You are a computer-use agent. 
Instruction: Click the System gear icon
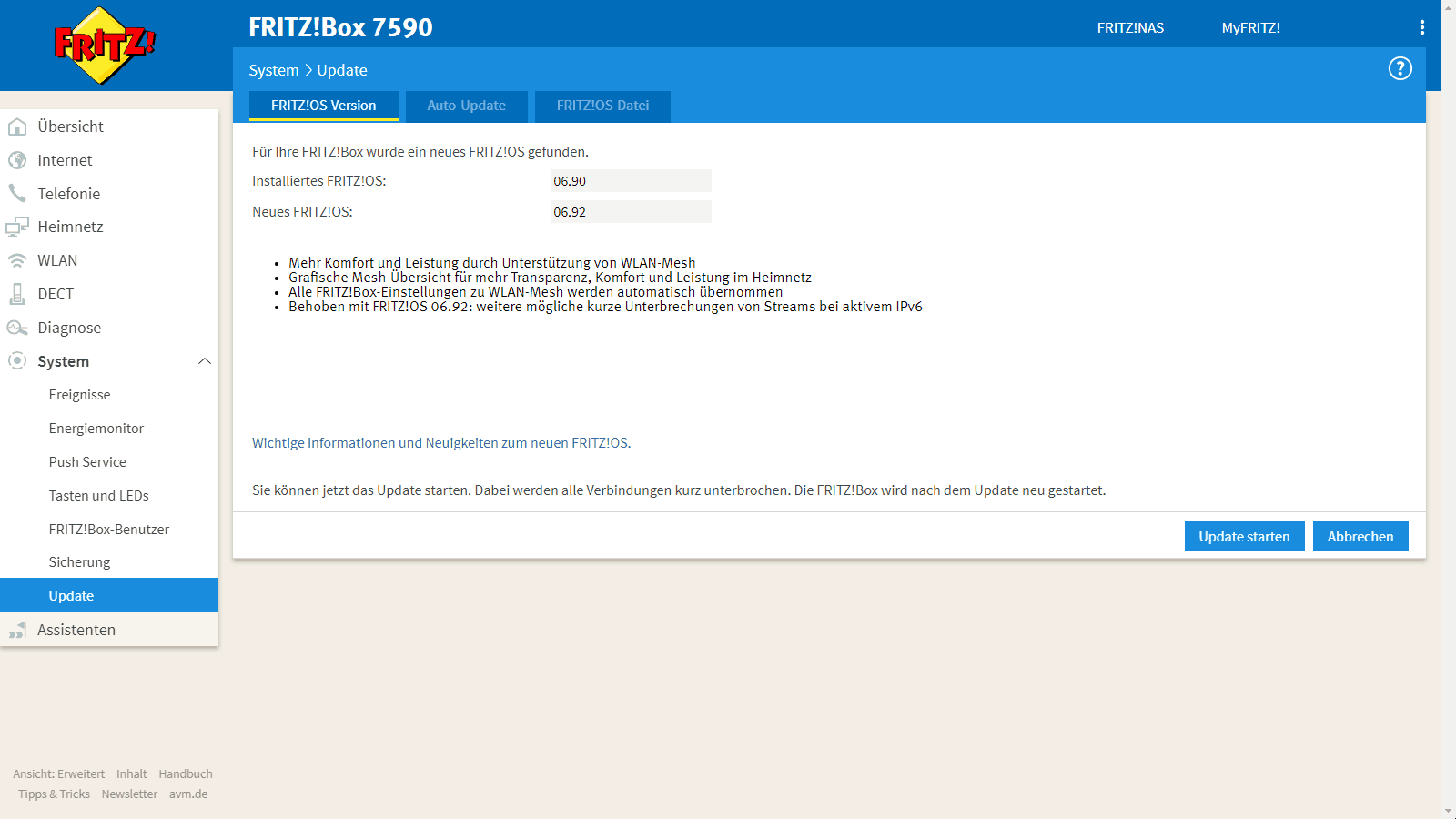[17, 360]
